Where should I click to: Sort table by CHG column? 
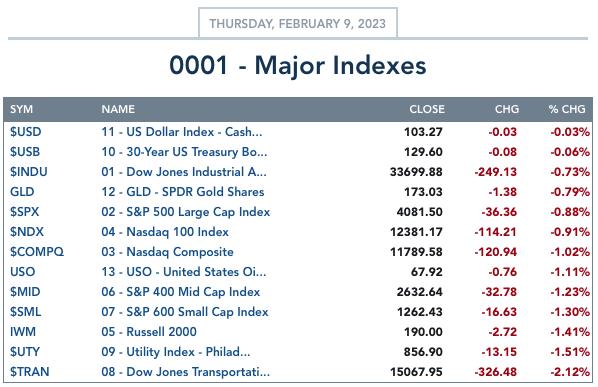(507, 109)
